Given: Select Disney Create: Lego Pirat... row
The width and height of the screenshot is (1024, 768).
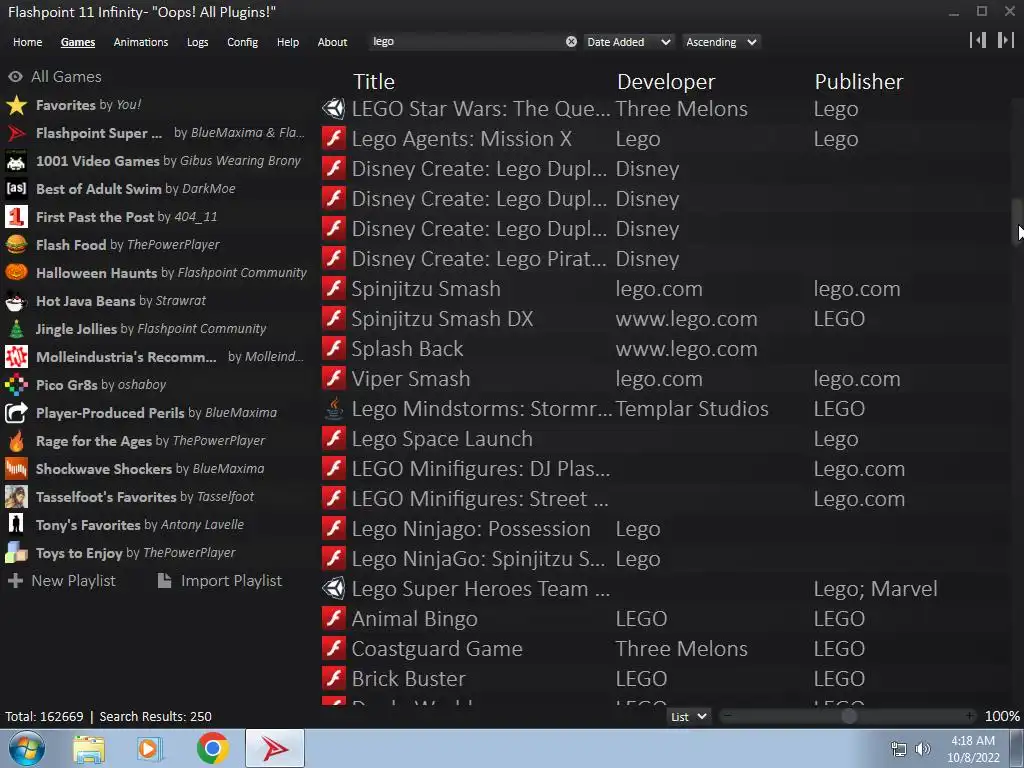Looking at the screenshot, I should [x=665, y=259].
